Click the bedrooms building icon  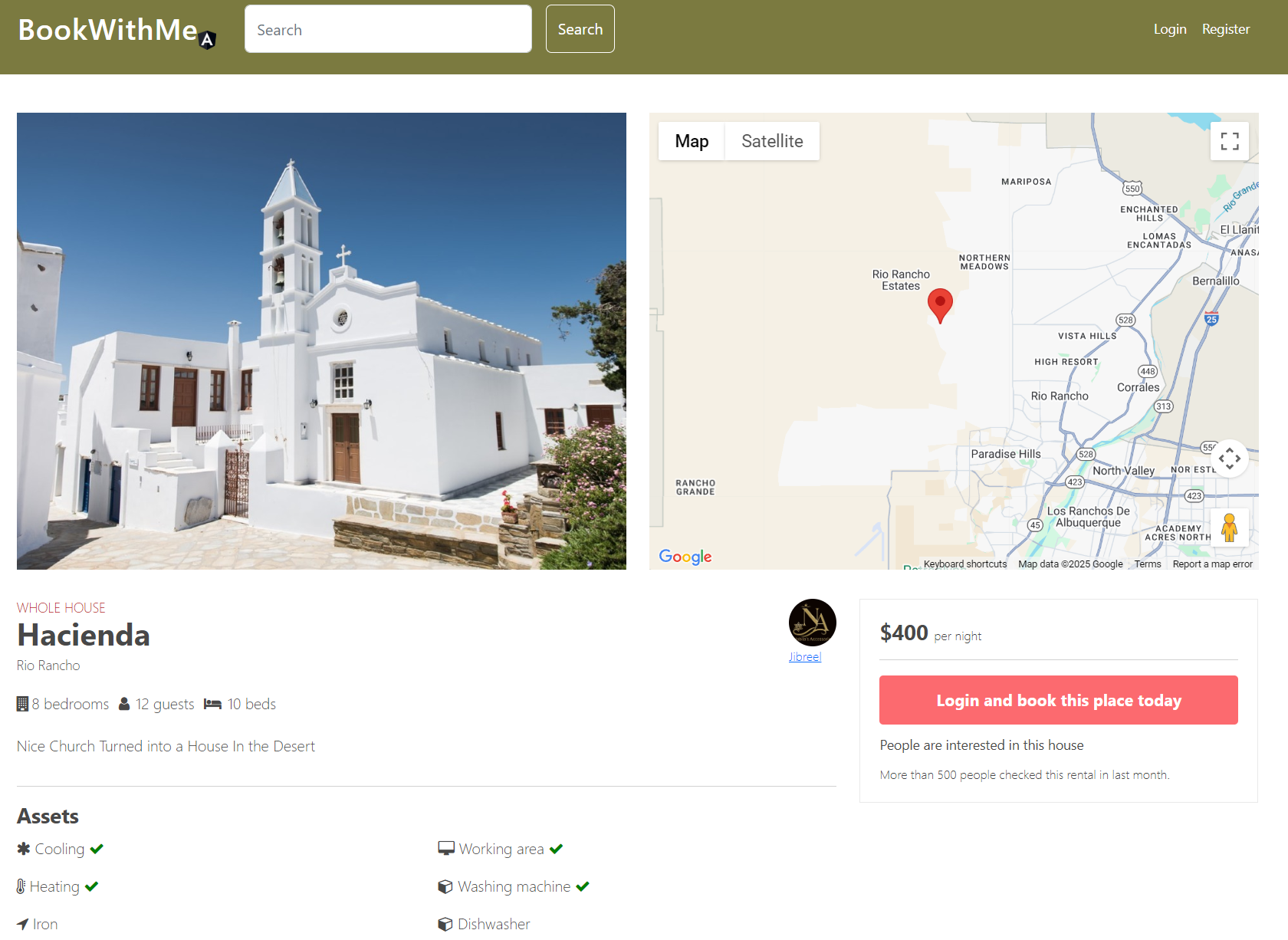(21, 703)
